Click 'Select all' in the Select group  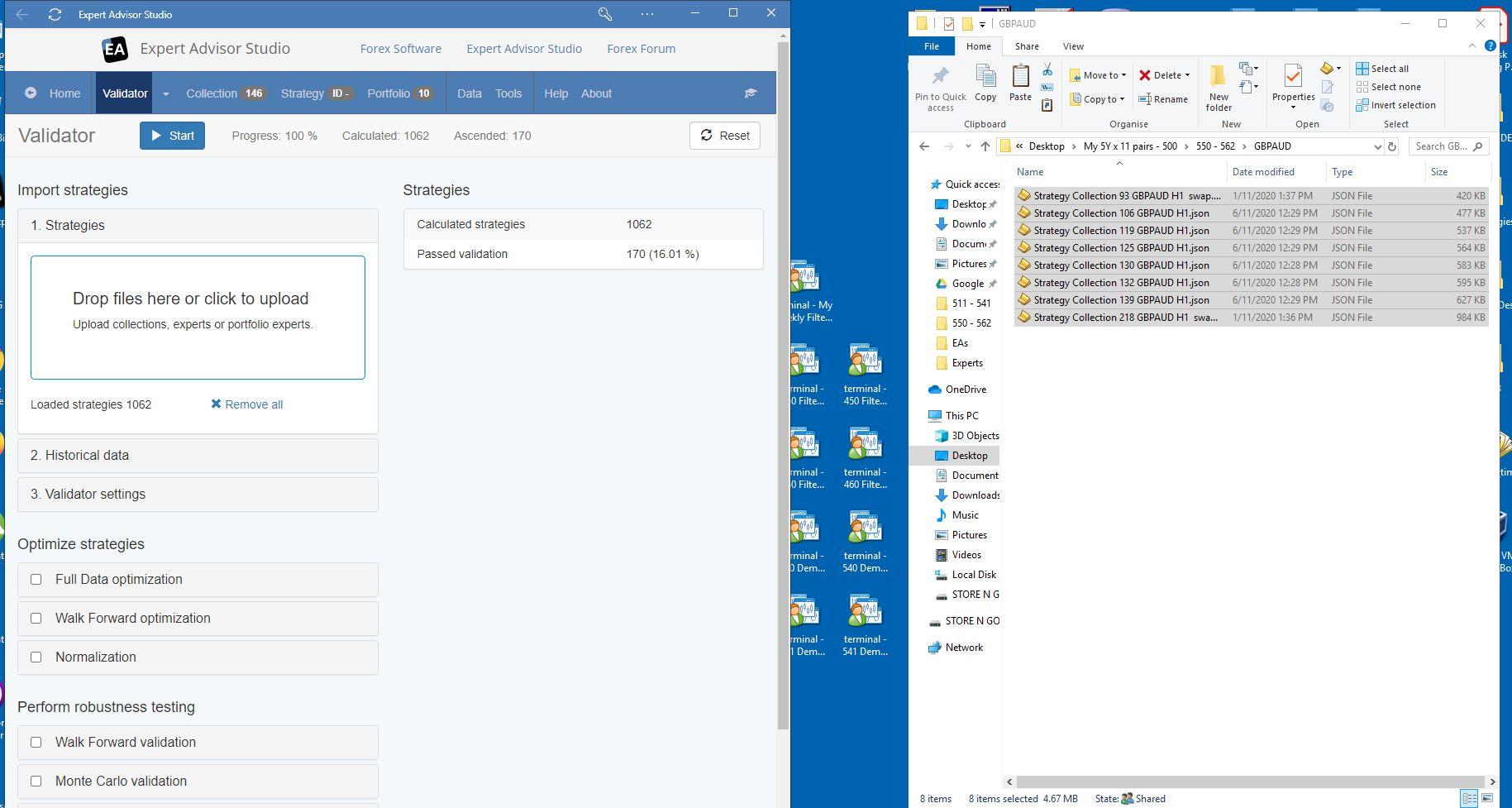point(1382,69)
